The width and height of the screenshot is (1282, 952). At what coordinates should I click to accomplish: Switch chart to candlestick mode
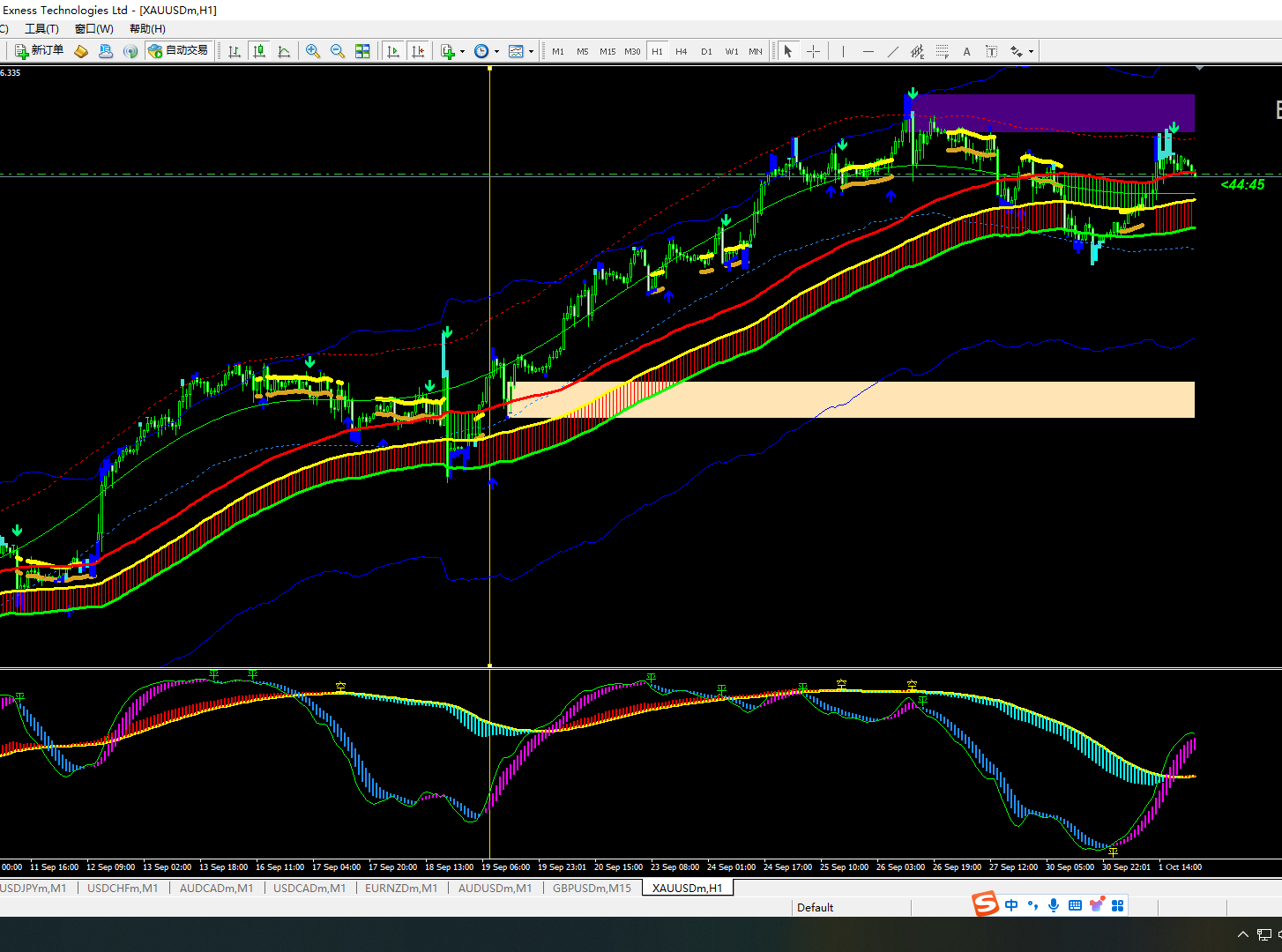(x=259, y=51)
